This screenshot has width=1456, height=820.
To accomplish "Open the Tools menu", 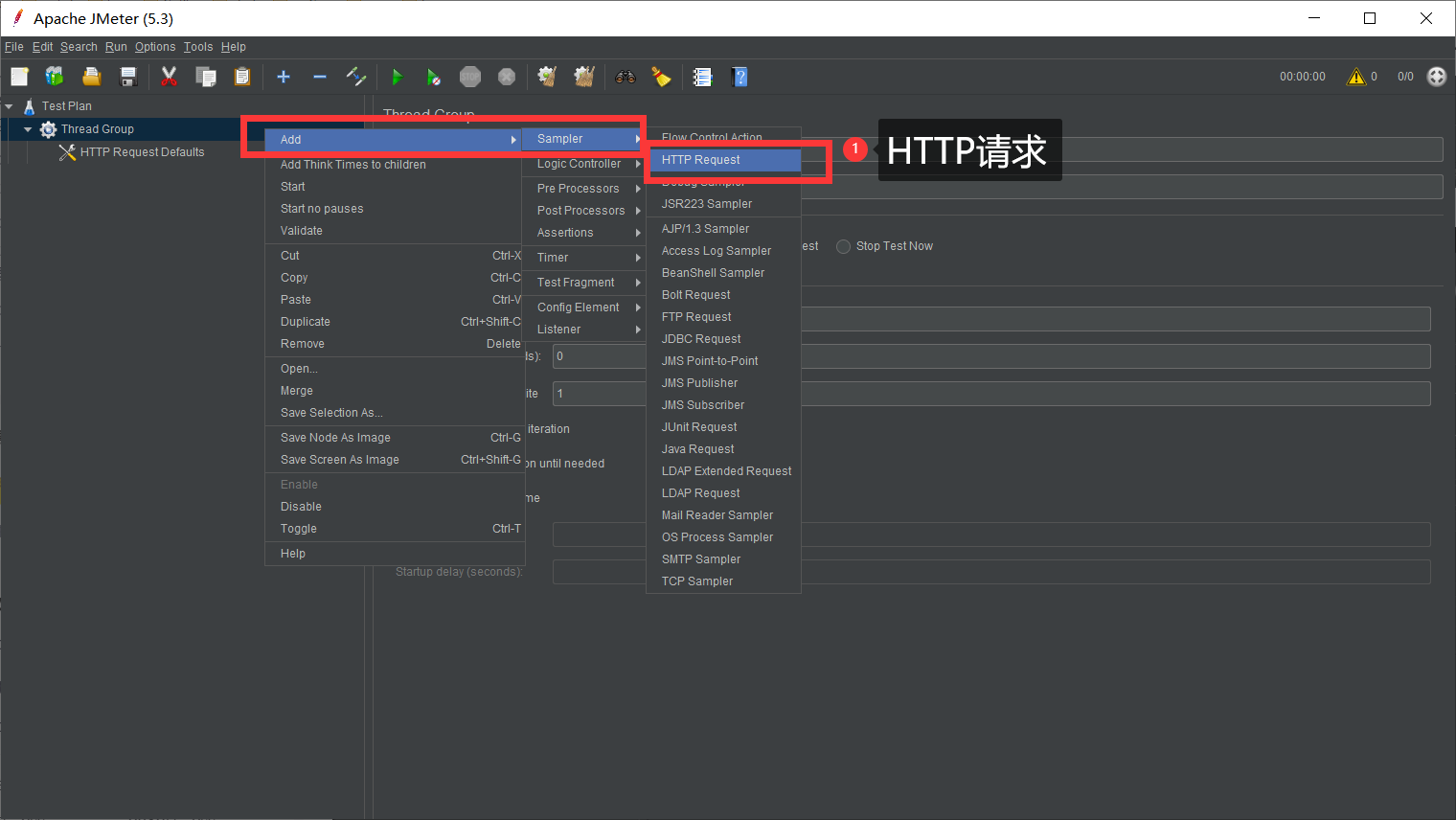I will coord(198,47).
